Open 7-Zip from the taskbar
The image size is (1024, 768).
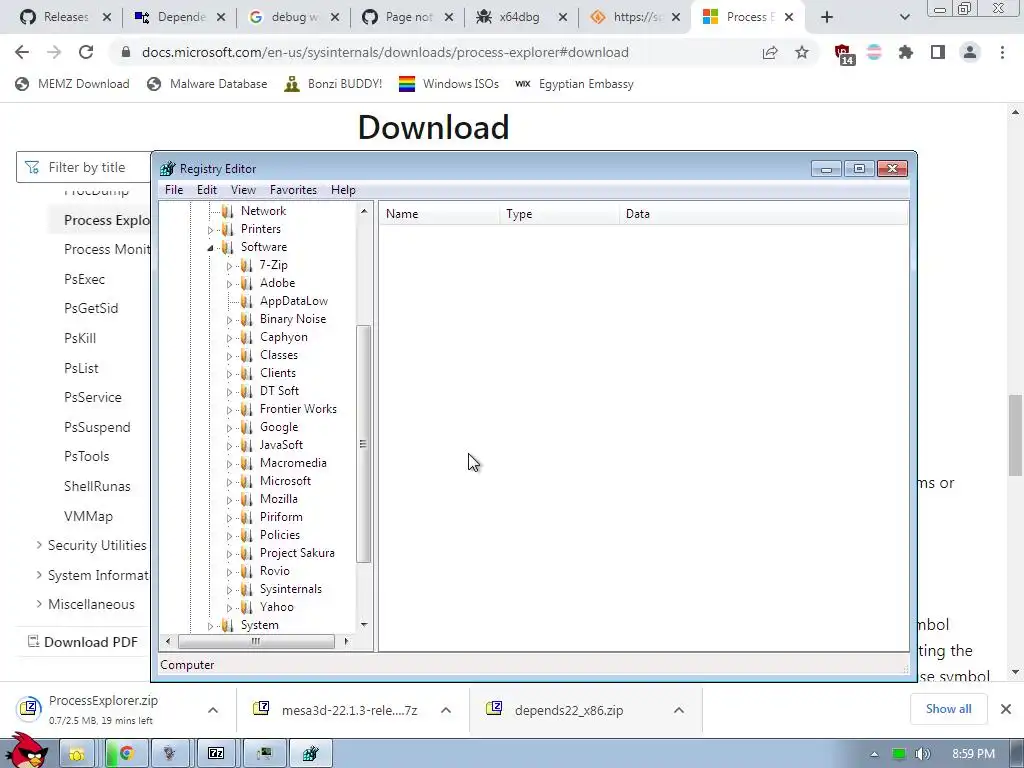216,754
